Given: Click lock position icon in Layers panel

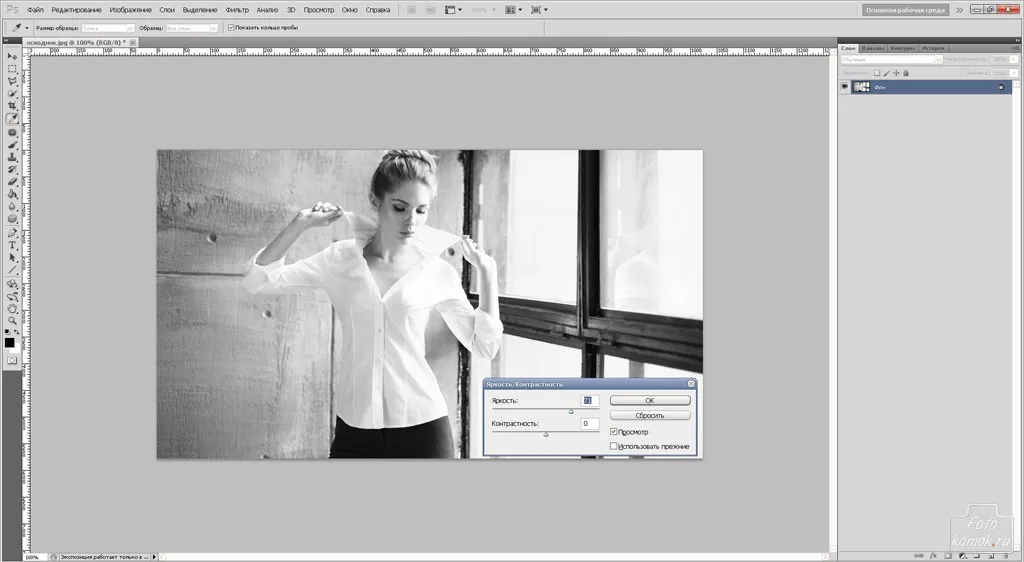Looking at the screenshot, I should pyautogui.click(x=896, y=73).
